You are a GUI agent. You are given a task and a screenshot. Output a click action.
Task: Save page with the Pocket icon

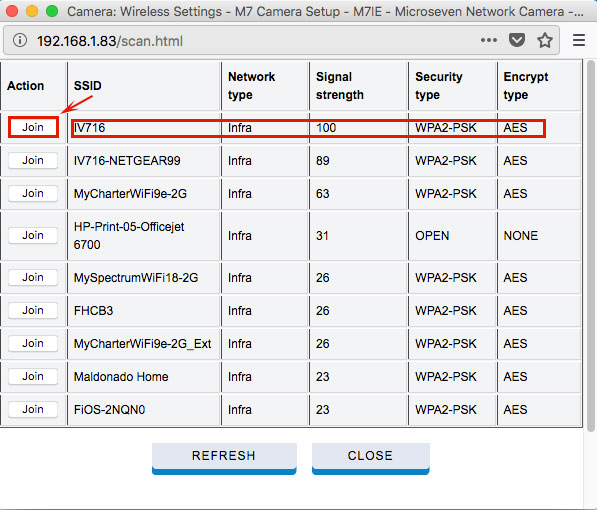pos(517,40)
